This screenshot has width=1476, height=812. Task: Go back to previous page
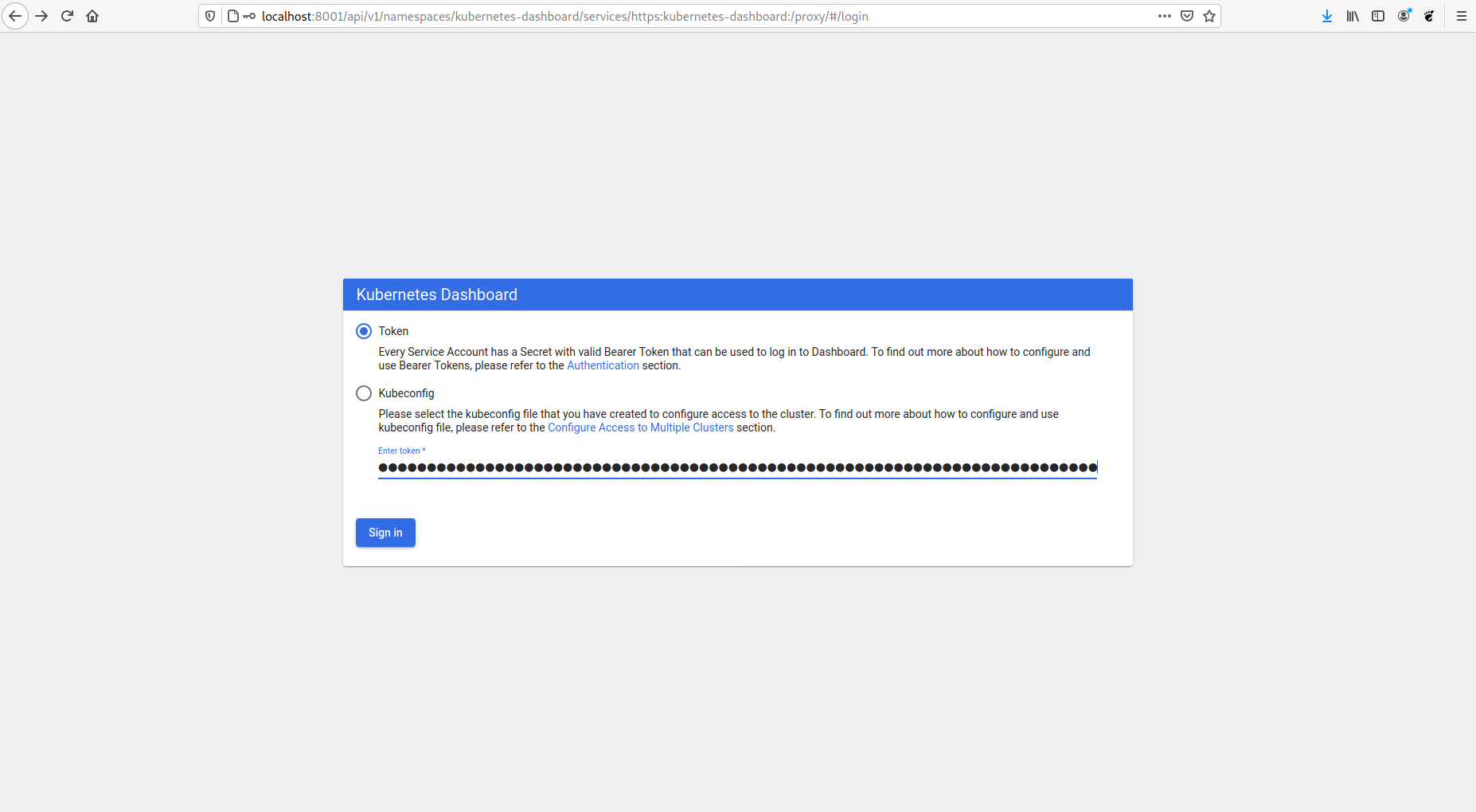pos(15,16)
